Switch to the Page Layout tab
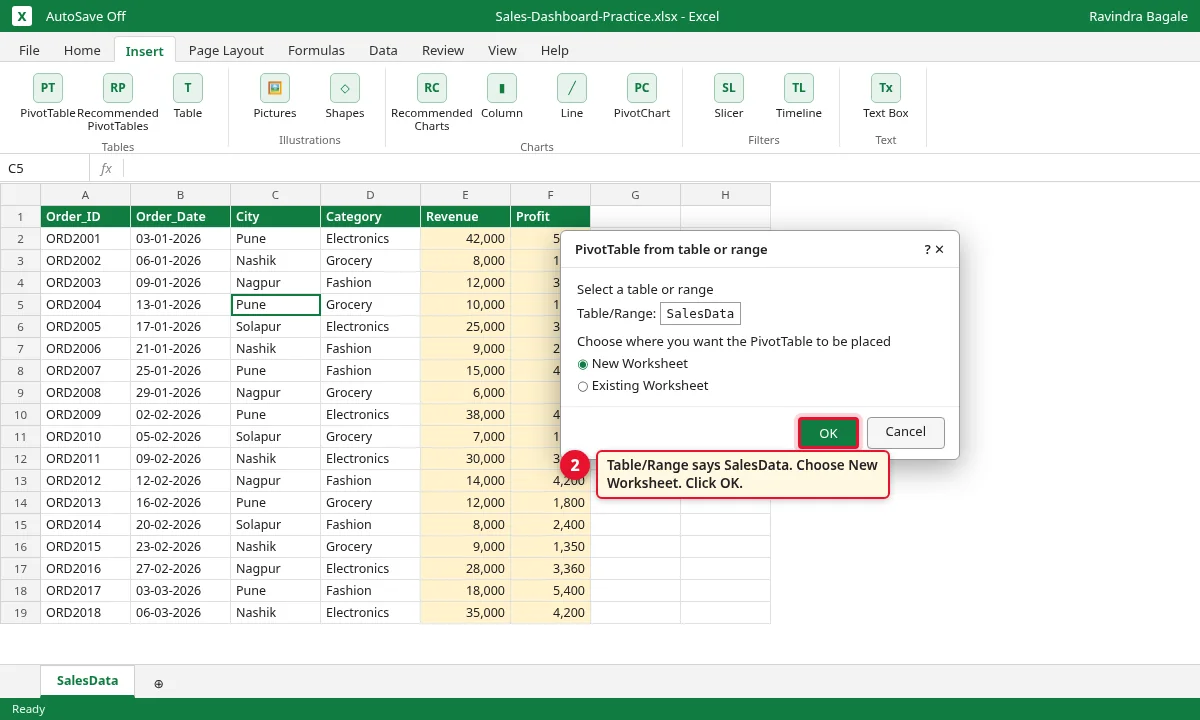1200x720 pixels. tap(226, 50)
